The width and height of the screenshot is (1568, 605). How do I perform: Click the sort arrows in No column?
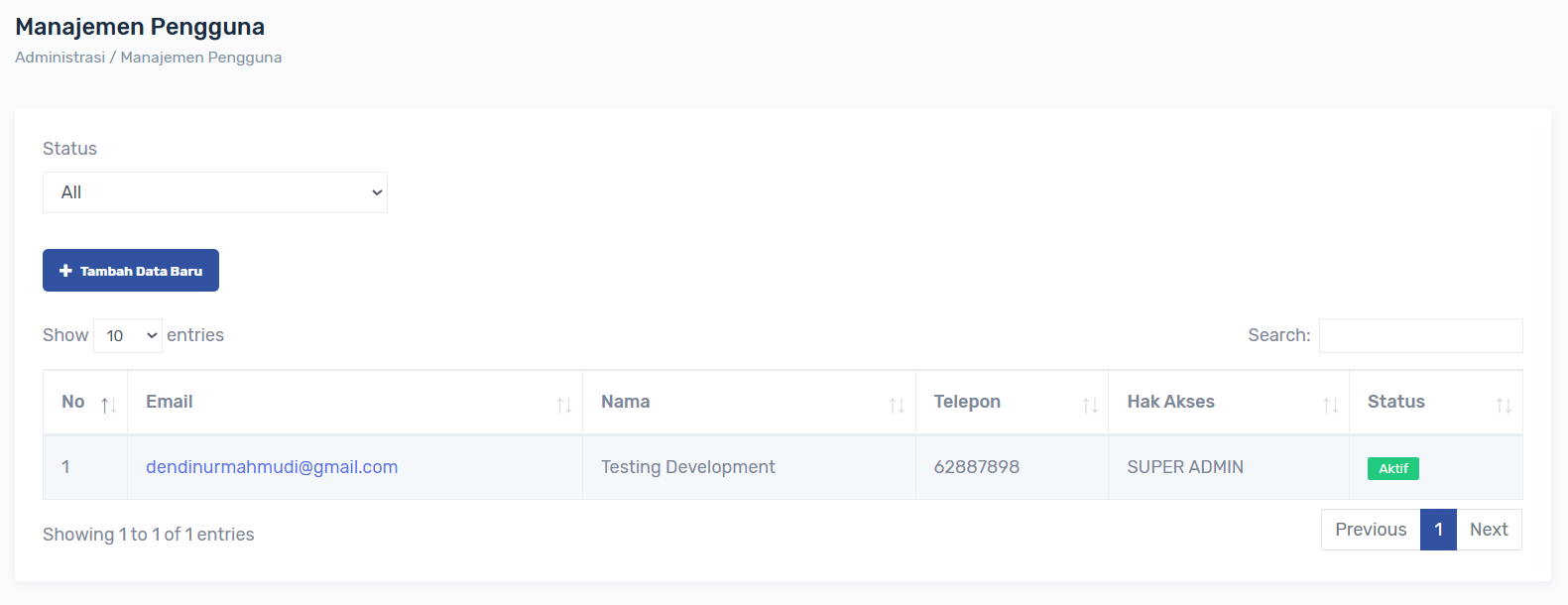(x=108, y=405)
